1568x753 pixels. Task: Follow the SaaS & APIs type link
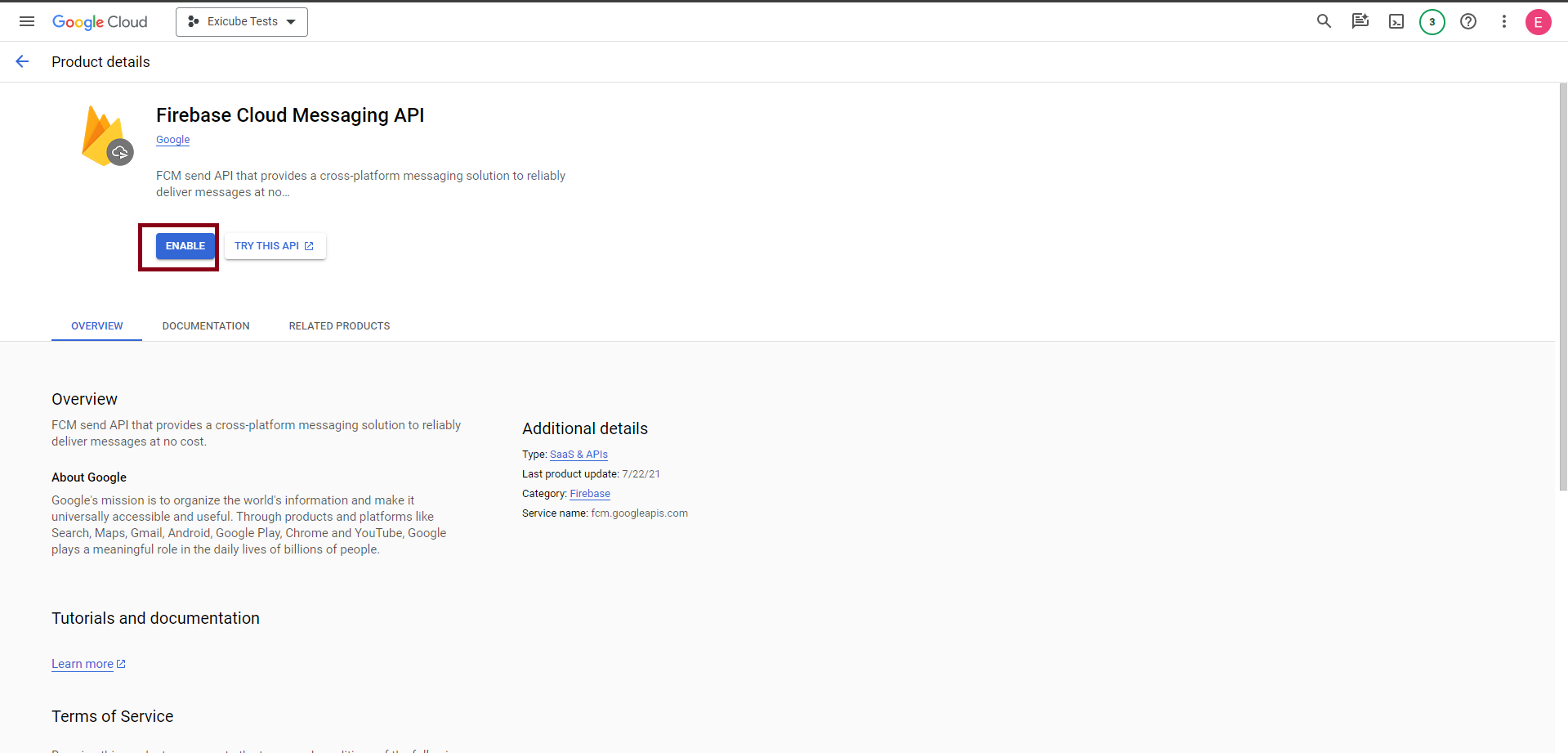click(579, 455)
